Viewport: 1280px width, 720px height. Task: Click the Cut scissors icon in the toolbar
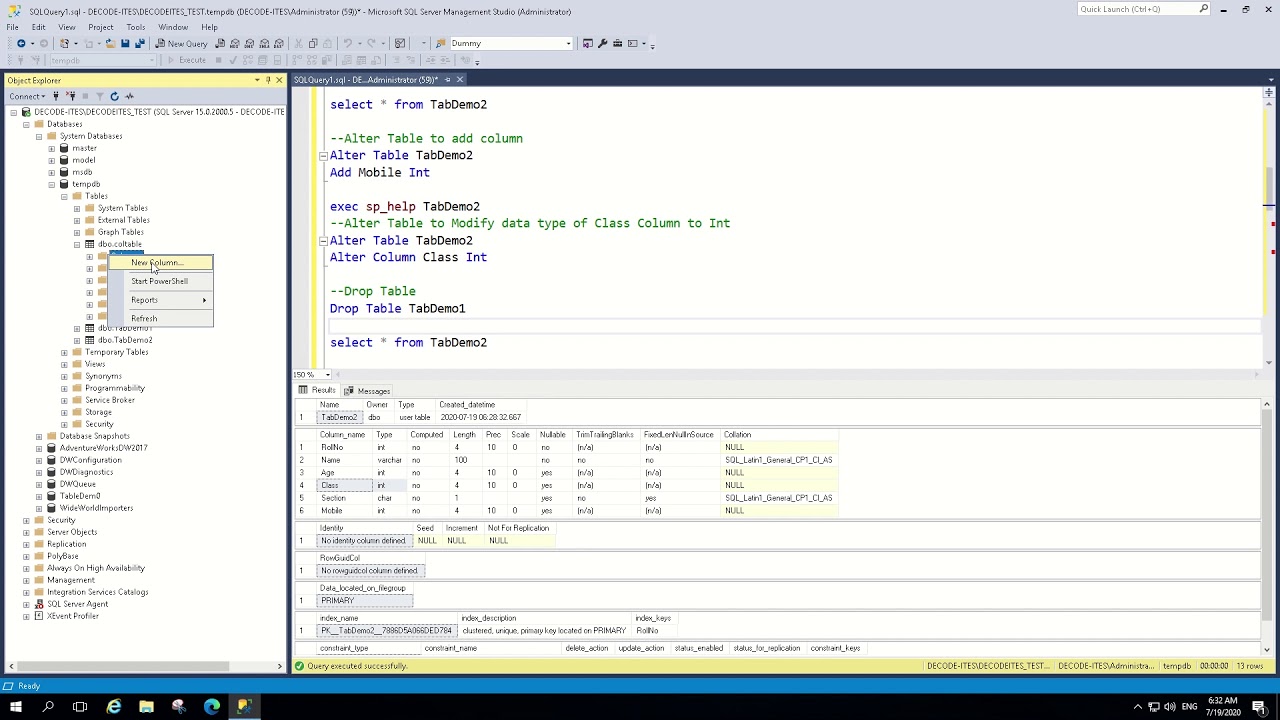pyautogui.click(x=298, y=43)
